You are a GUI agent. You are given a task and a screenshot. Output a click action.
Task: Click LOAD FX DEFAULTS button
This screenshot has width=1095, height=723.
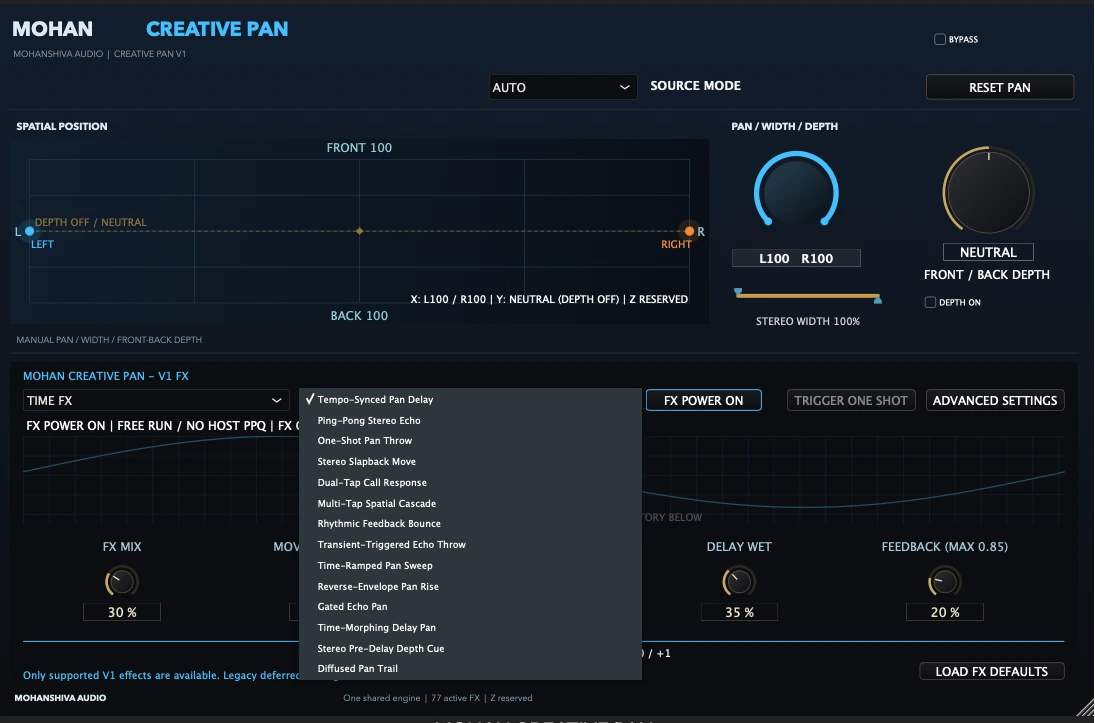coord(991,671)
